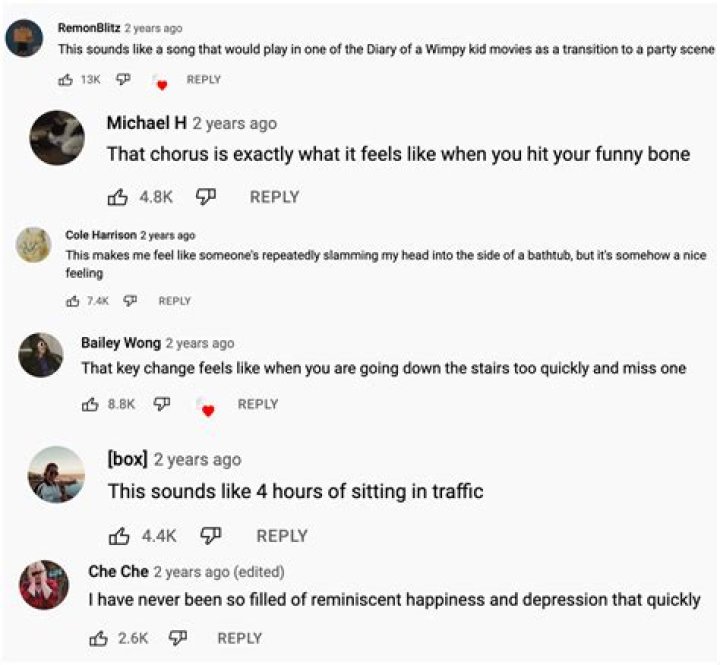This screenshot has height=665, width=720.
Task: Click Che Che's profile picture
Action: click(x=44, y=585)
